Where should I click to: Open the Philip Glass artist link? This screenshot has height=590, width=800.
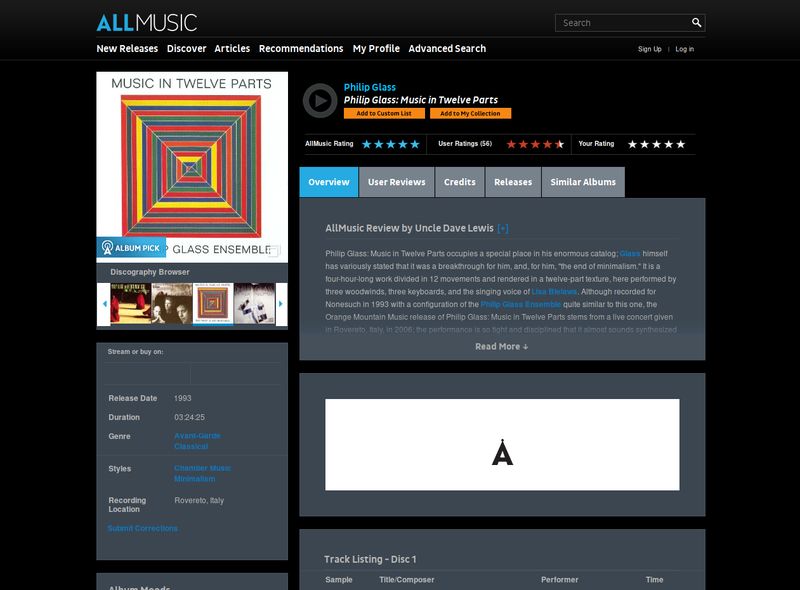(369, 87)
